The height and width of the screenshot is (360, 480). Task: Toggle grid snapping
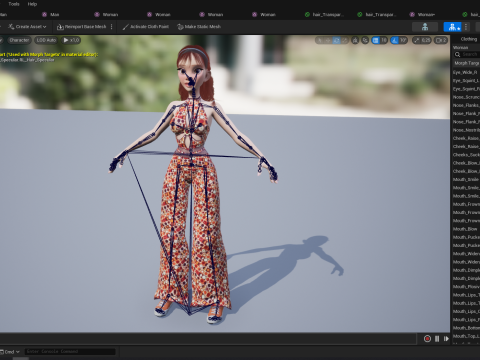(376, 40)
